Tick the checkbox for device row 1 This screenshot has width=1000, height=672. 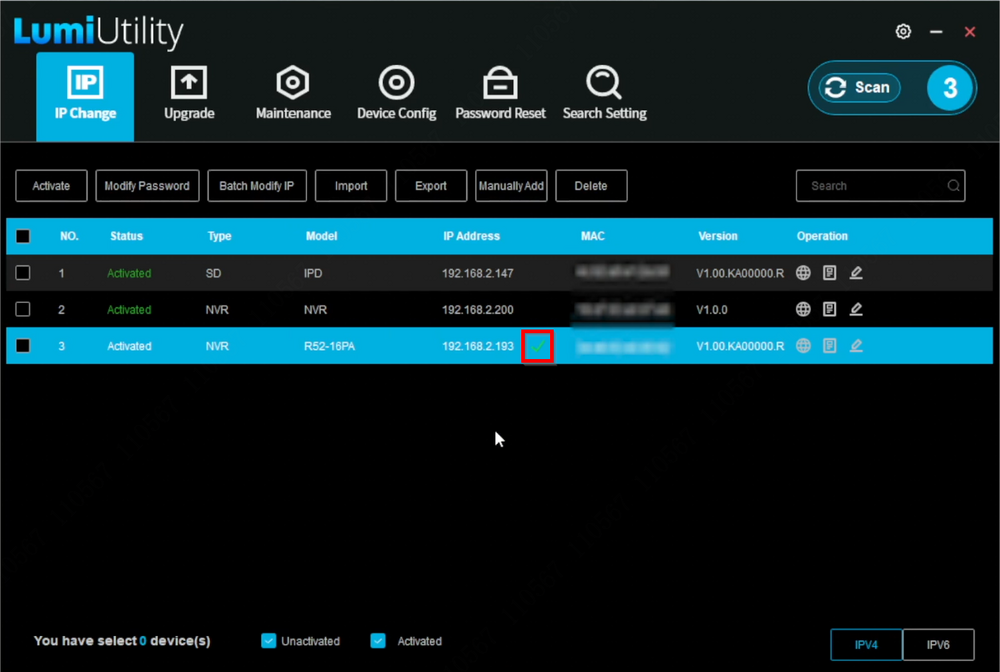[x=23, y=273]
